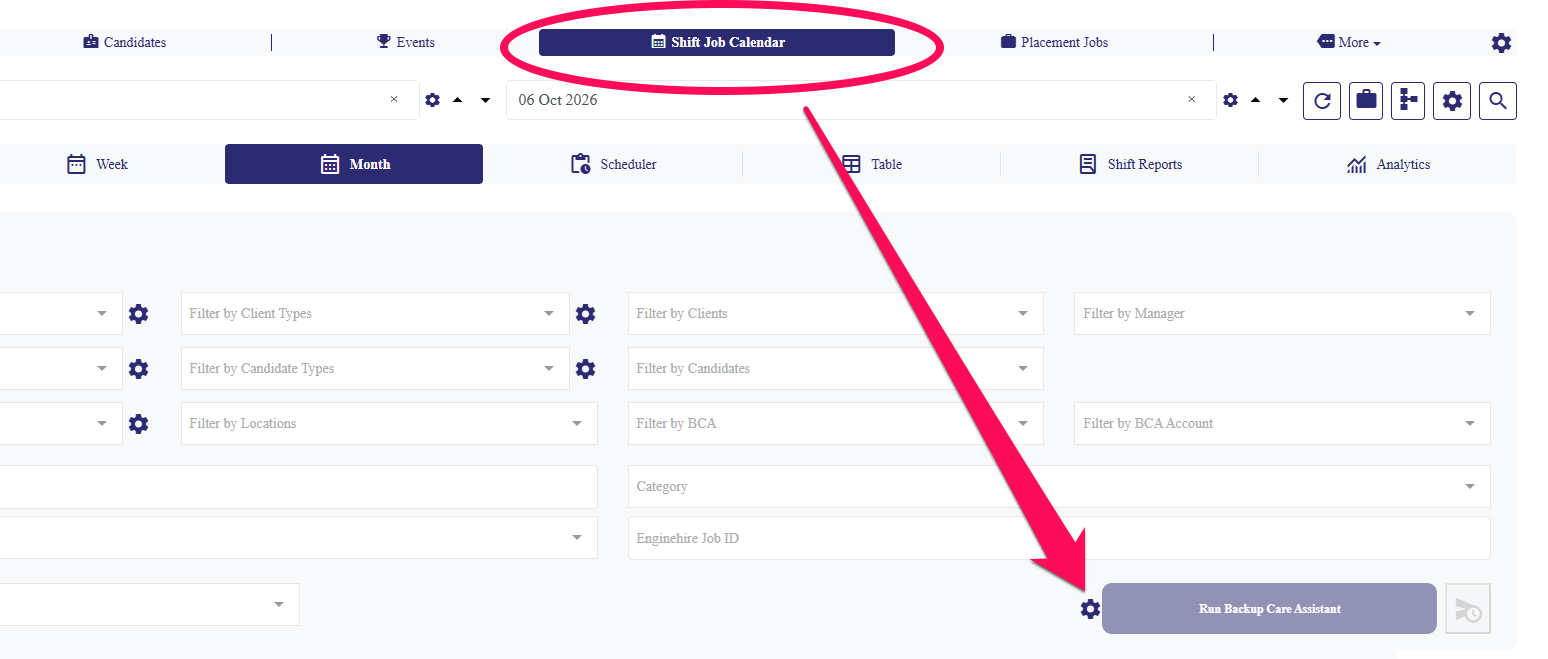Select the Week view tab
Image resolution: width=1548 pixels, height=659 pixels.
(98, 165)
